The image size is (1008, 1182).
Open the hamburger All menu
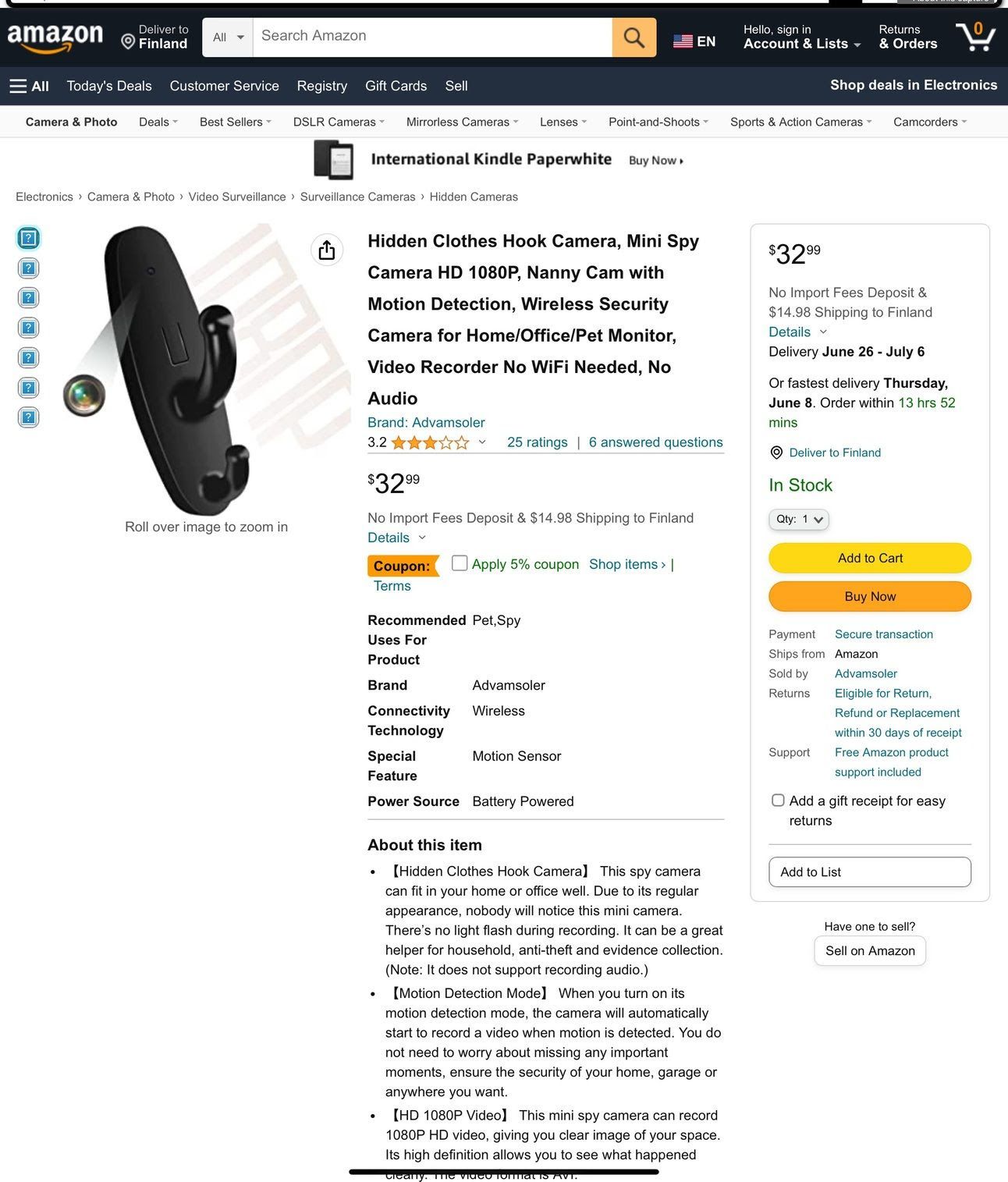[29, 86]
